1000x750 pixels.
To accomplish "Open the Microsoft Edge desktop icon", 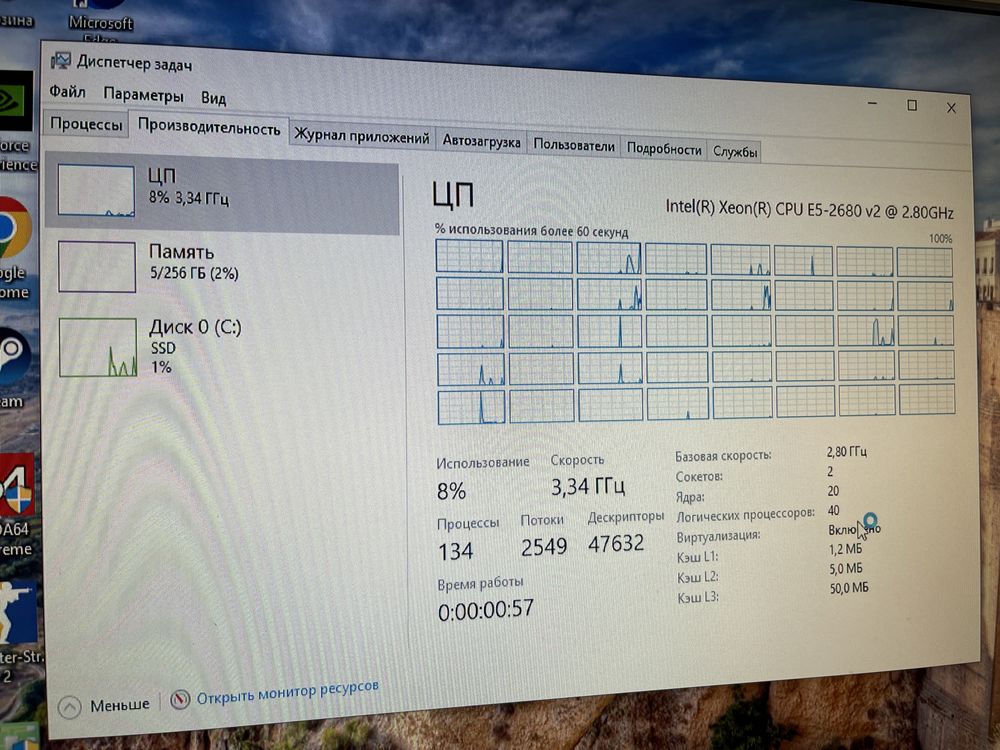I will 100,21.
